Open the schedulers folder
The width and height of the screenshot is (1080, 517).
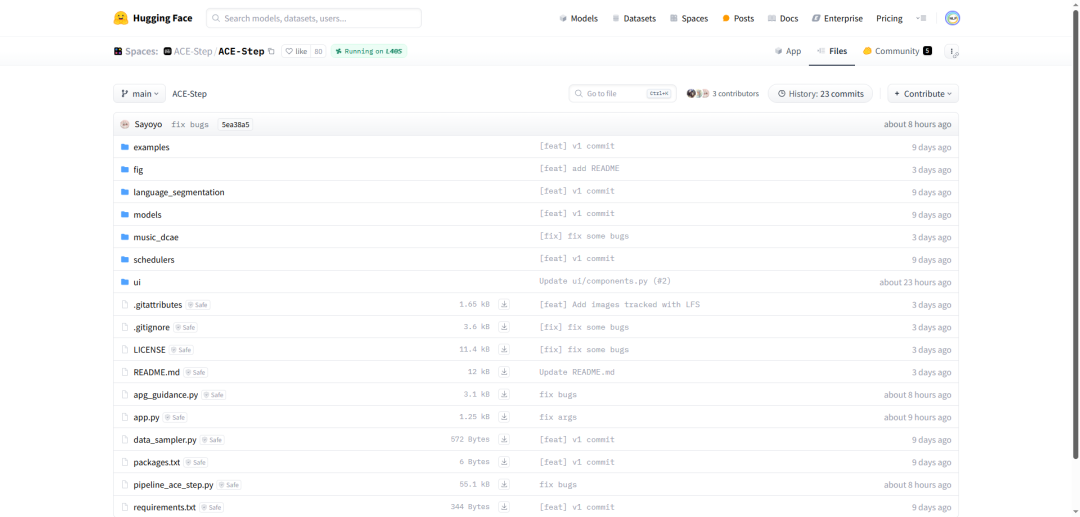click(154, 260)
